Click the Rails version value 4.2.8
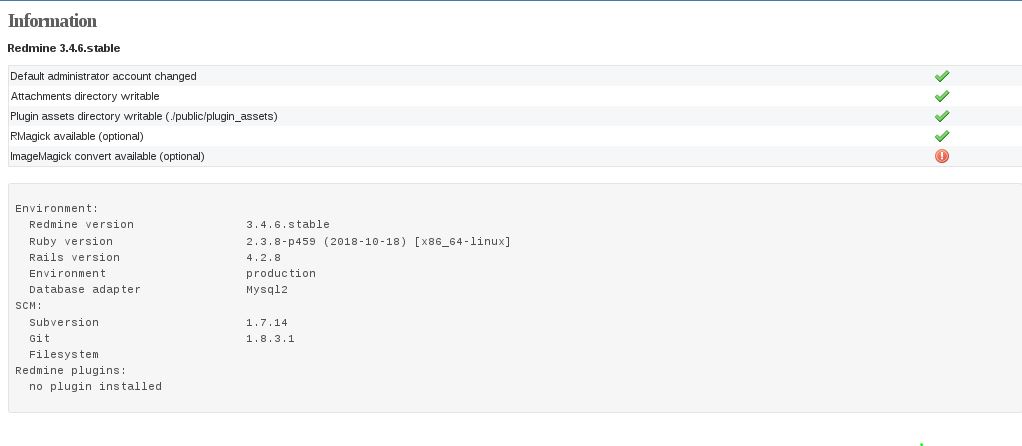 [263, 258]
